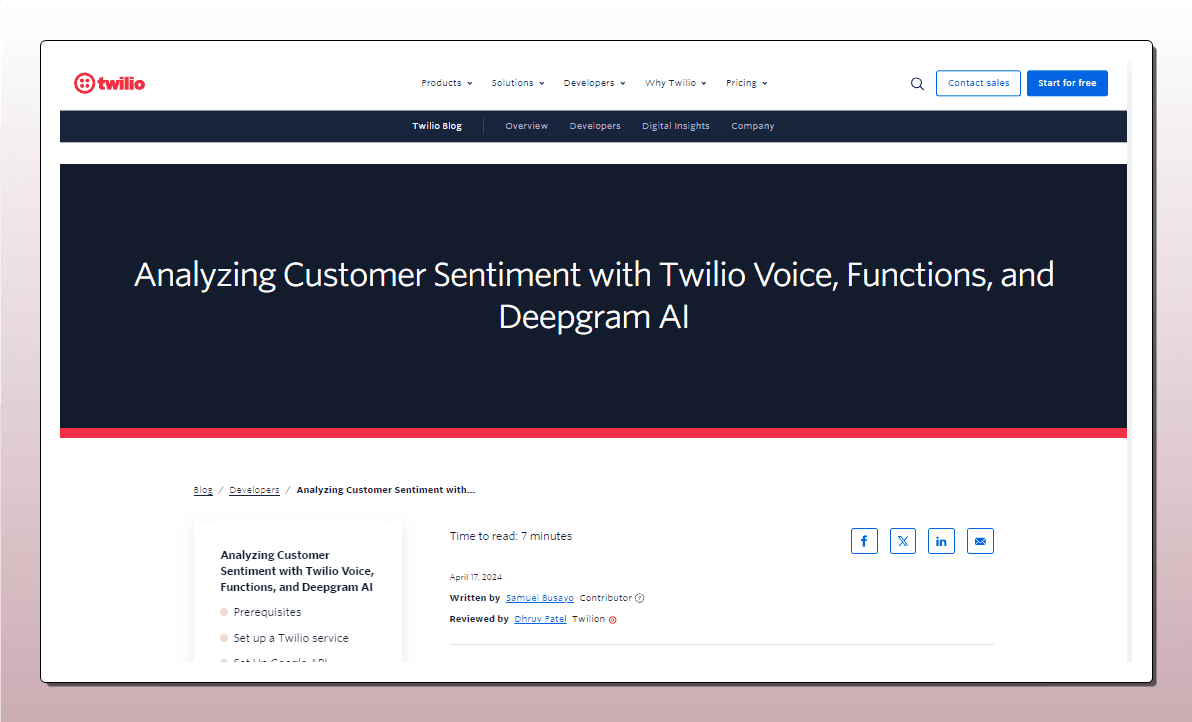Expand the Why Twilio menu
1192x722 pixels.
point(675,83)
